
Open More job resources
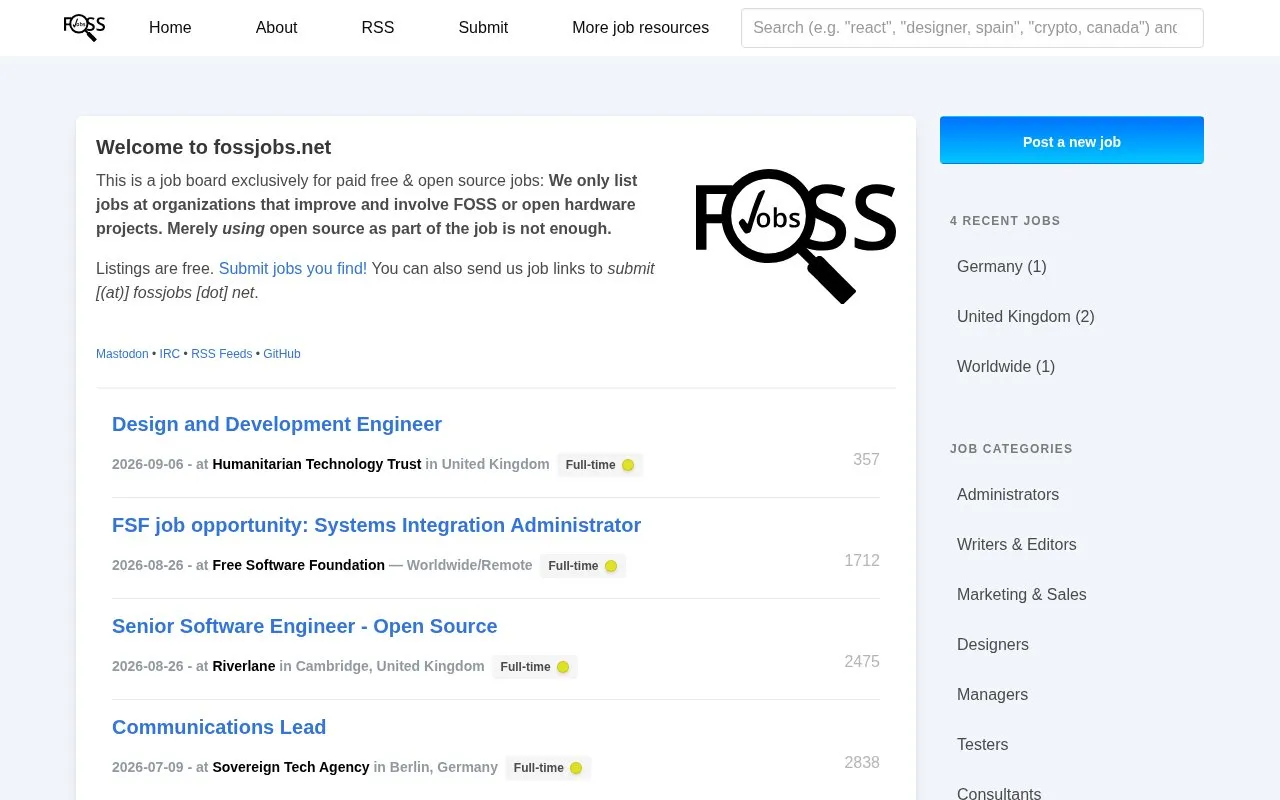pyautogui.click(x=640, y=28)
